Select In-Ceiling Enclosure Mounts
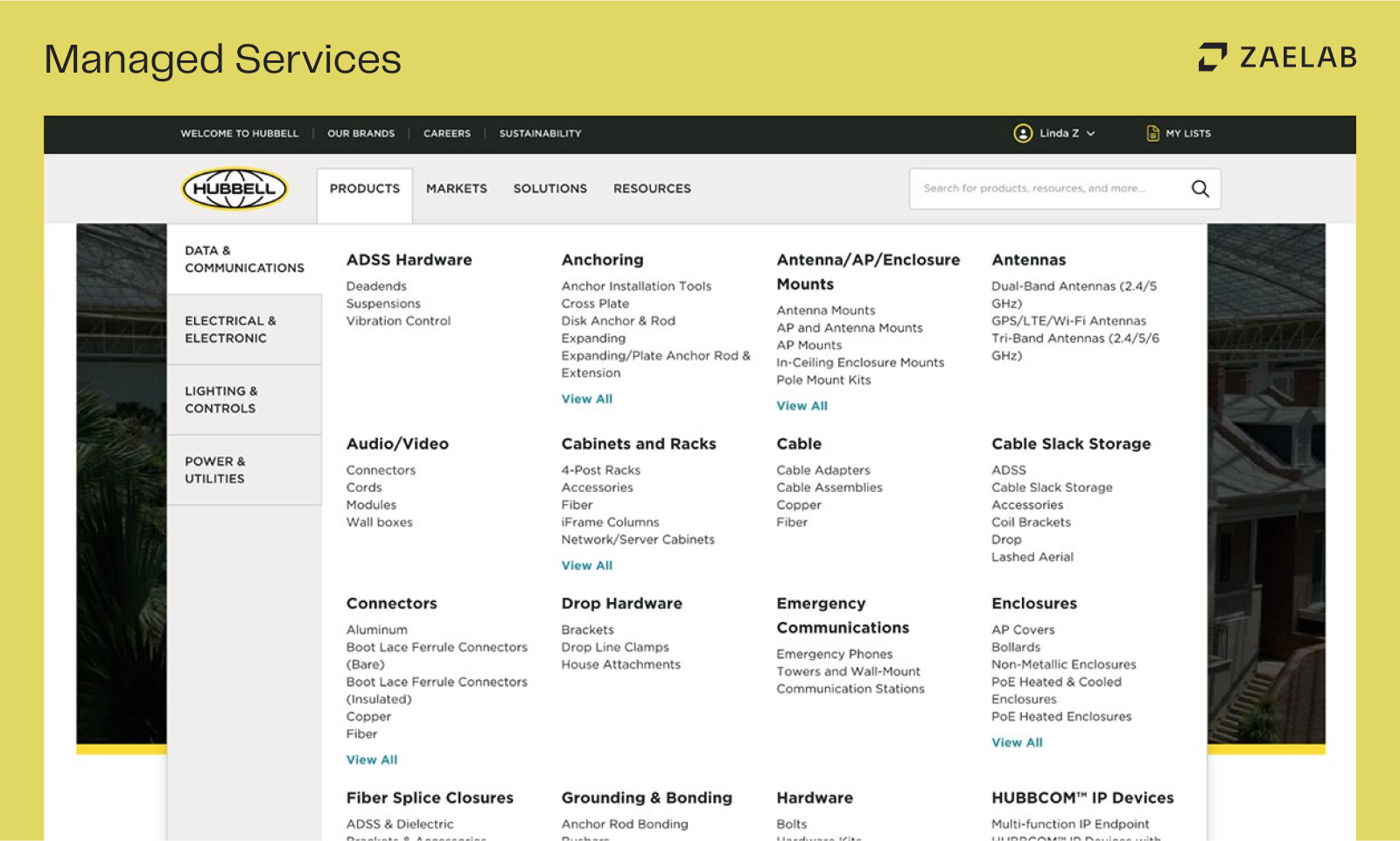1400x841 pixels. tap(860, 362)
